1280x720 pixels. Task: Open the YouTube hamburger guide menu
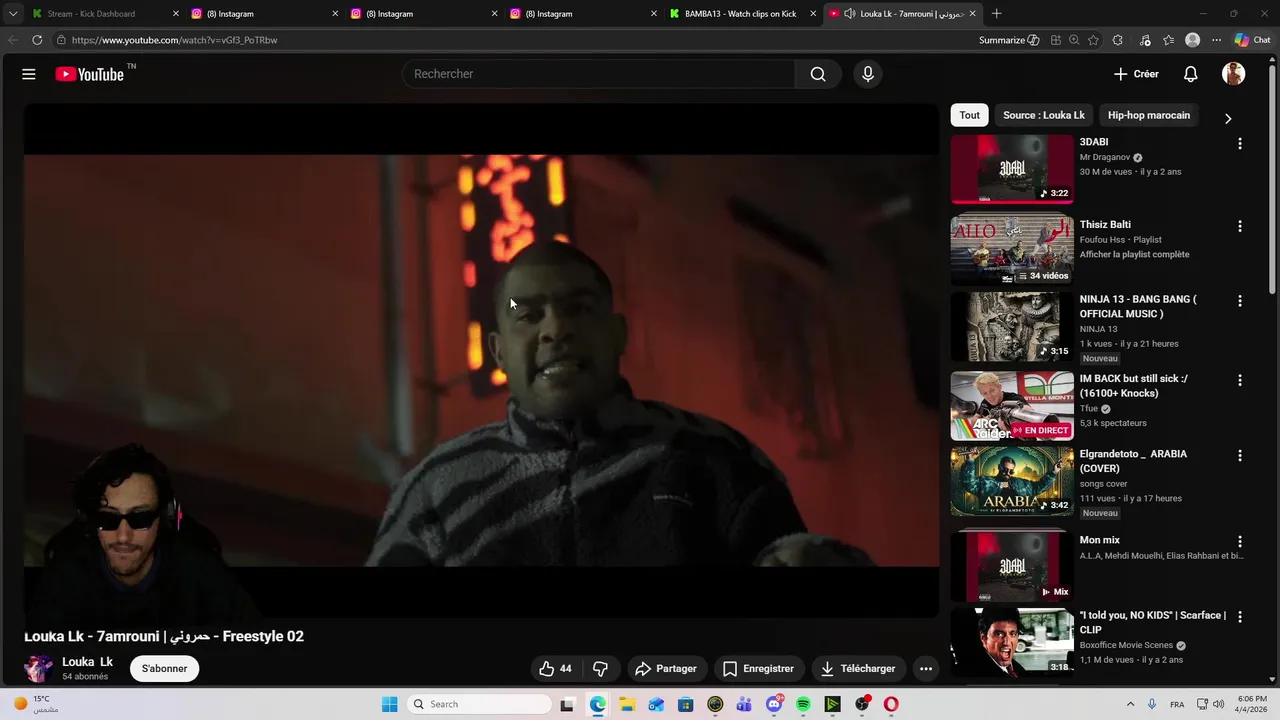click(x=29, y=74)
